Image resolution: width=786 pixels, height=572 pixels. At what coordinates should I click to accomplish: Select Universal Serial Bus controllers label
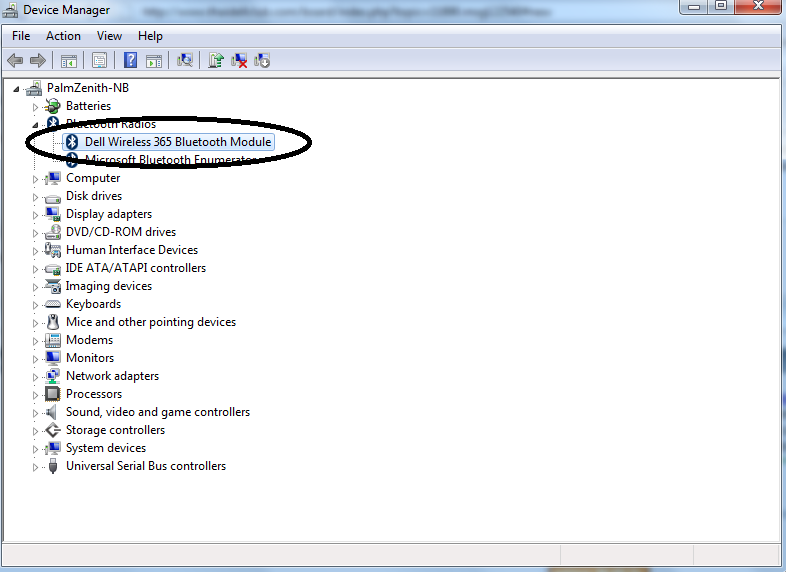146,466
